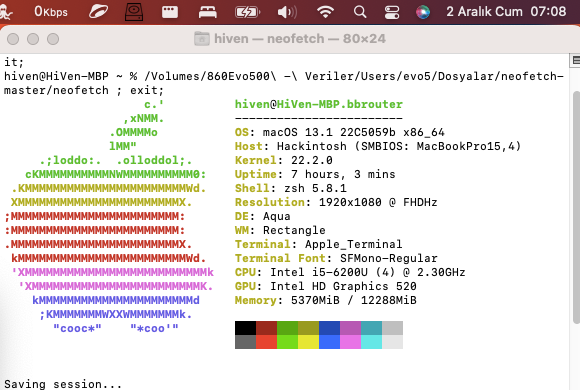The height and width of the screenshot is (390, 580).
Task: Click the Terminal line Apple_Terminal
Action: [x=318, y=244]
